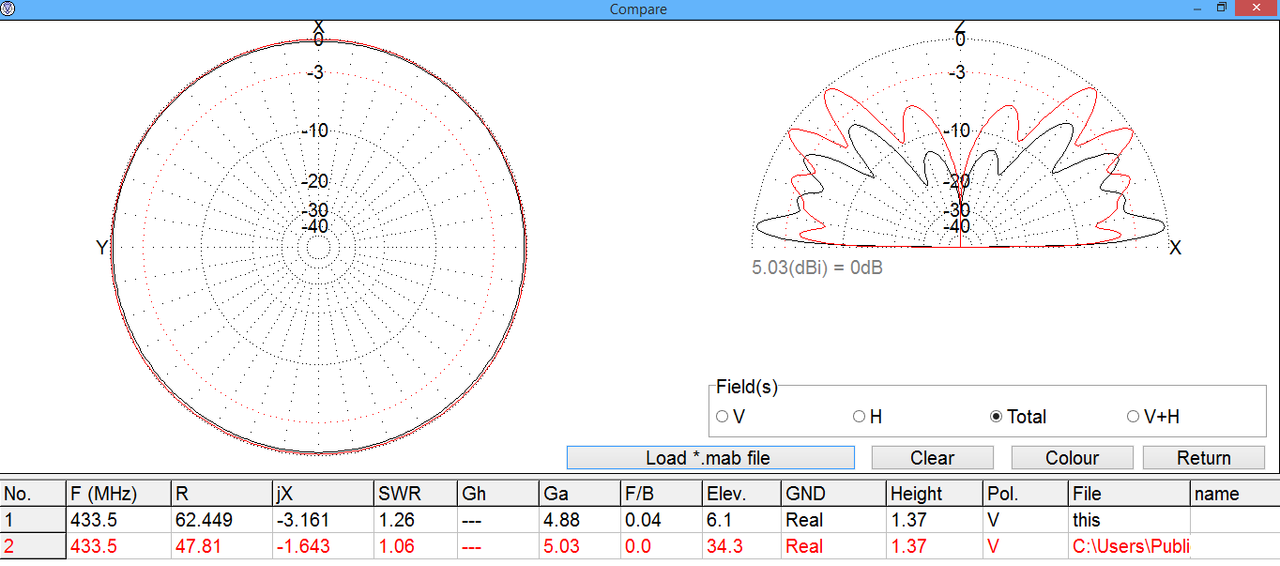Click the Height column header

pyautogui.click(x=935, y=494)
